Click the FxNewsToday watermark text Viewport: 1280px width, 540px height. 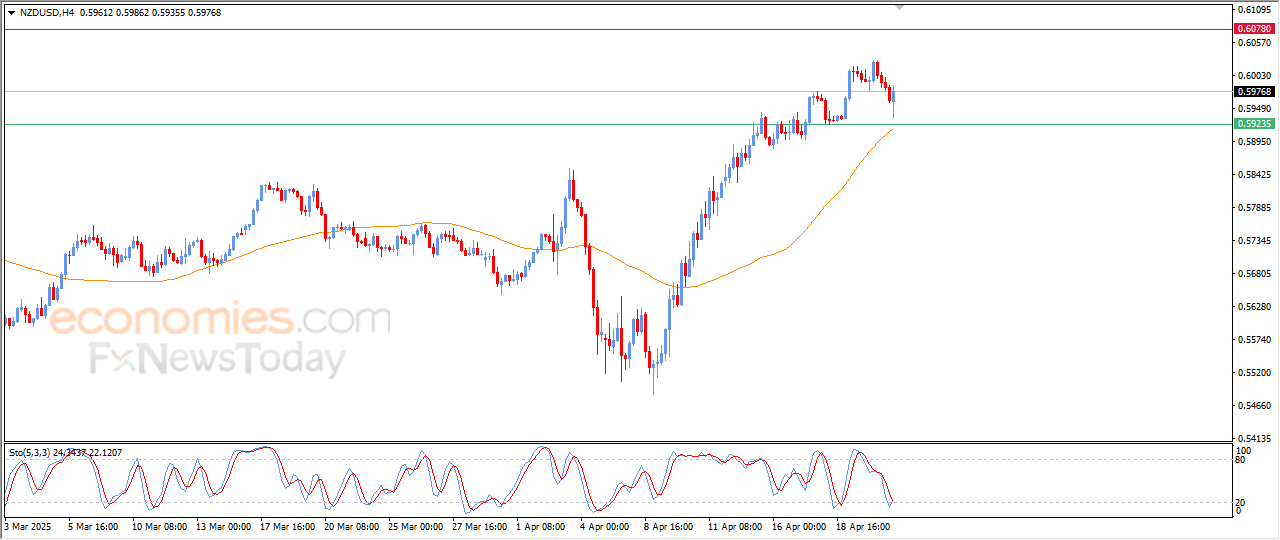[218, 358]
